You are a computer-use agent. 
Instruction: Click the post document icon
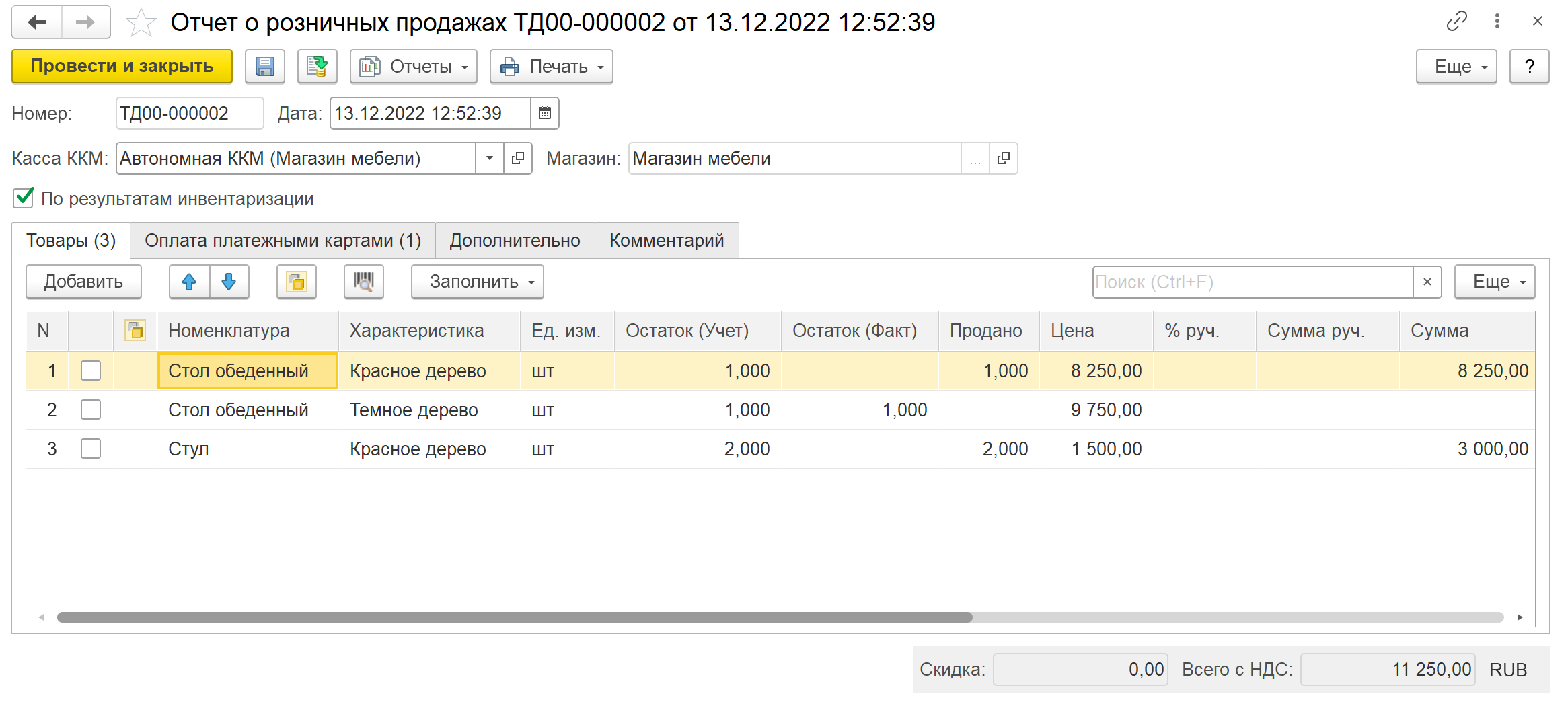317,67
